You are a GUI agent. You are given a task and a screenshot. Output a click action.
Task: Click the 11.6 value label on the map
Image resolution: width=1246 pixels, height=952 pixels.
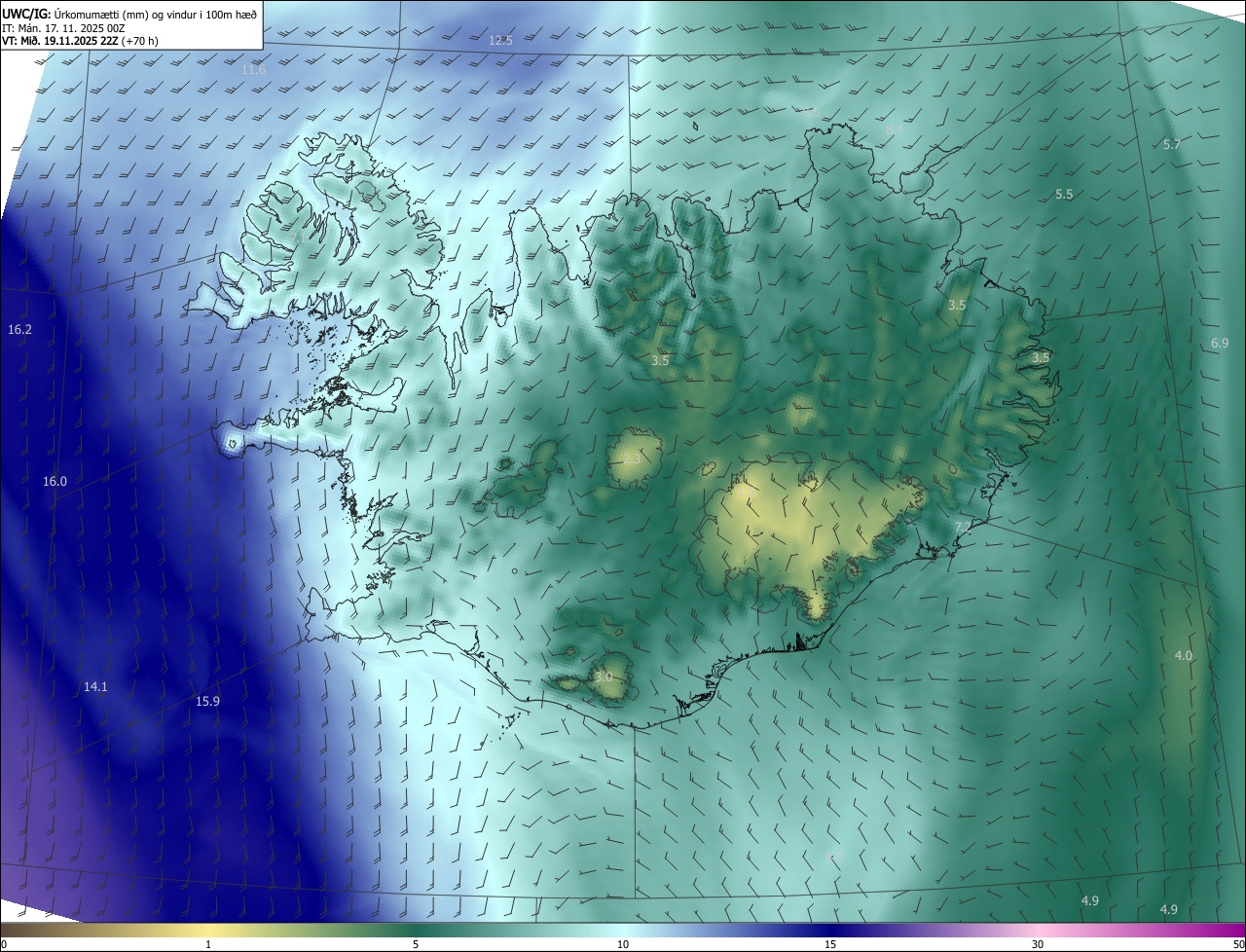coord(253,70)
